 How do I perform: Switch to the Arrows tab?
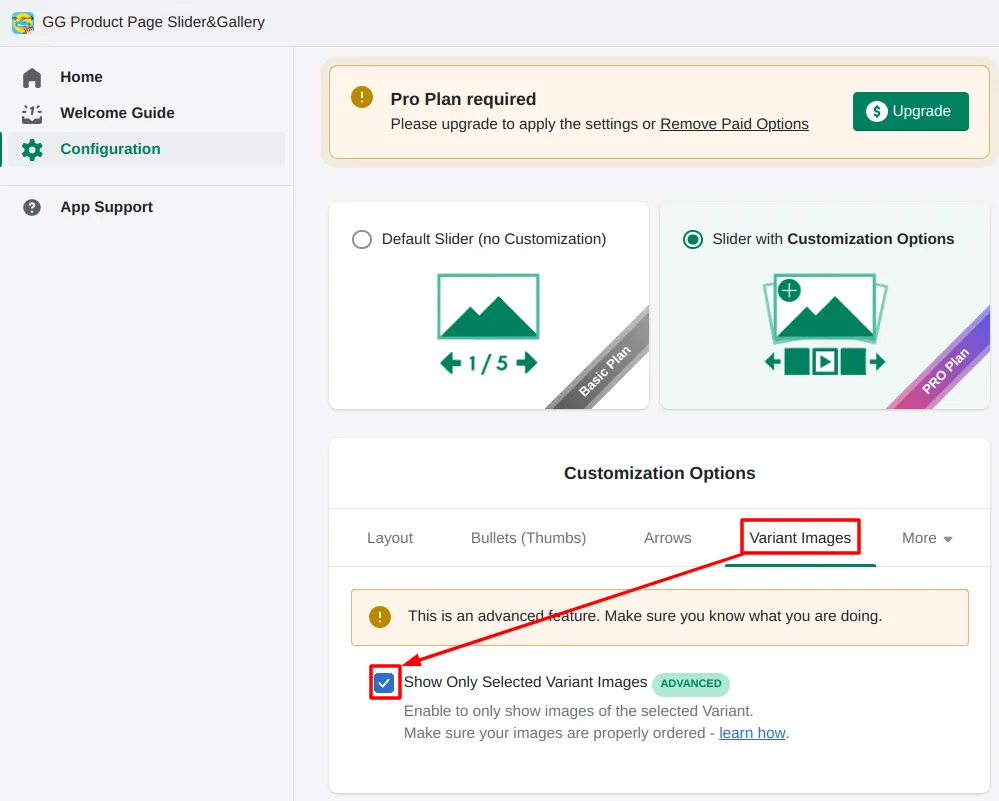[667, 538]
